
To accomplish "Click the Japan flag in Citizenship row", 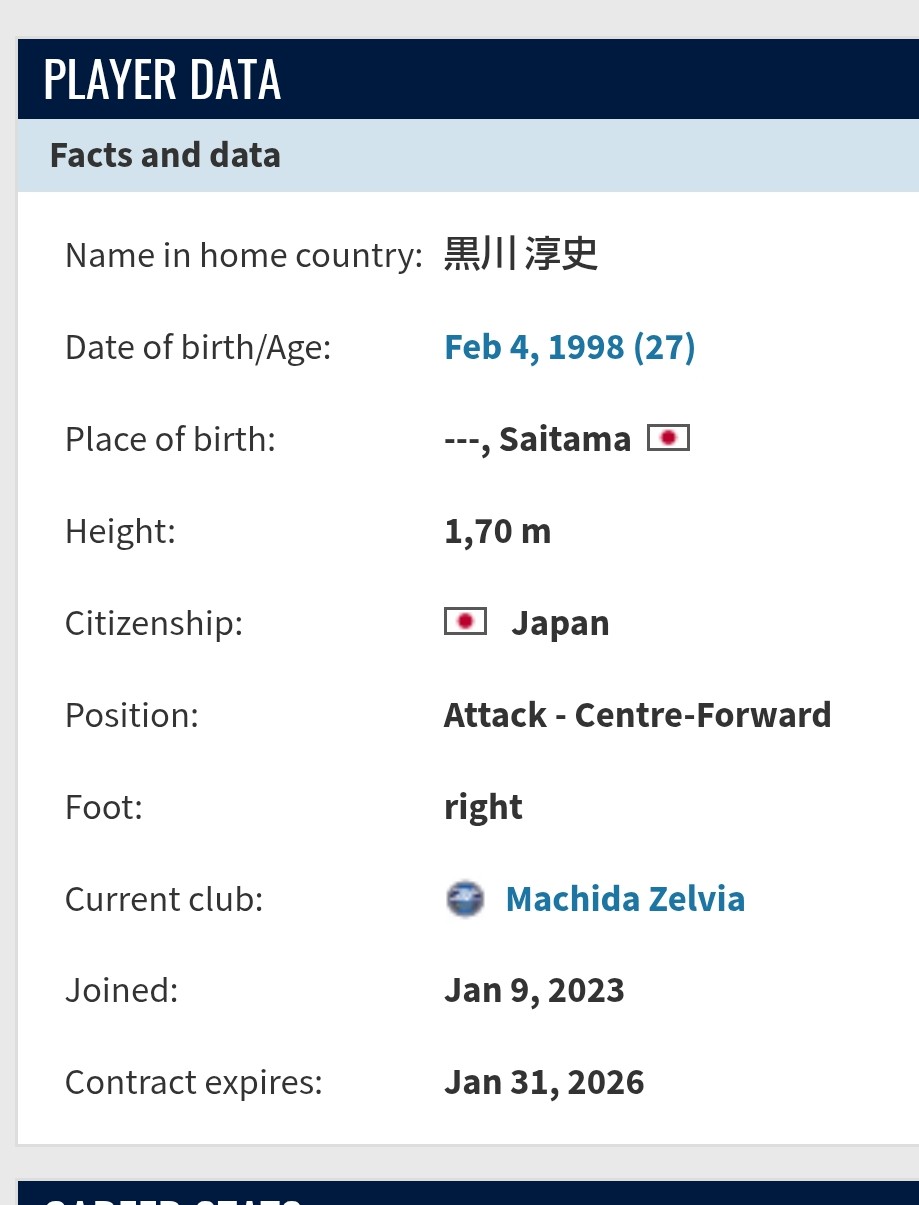I will [465, 622].
